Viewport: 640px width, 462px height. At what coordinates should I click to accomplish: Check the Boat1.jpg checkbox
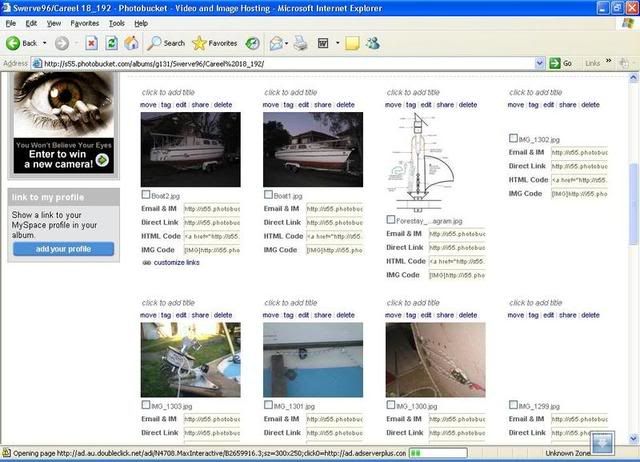tap(268, 195)
